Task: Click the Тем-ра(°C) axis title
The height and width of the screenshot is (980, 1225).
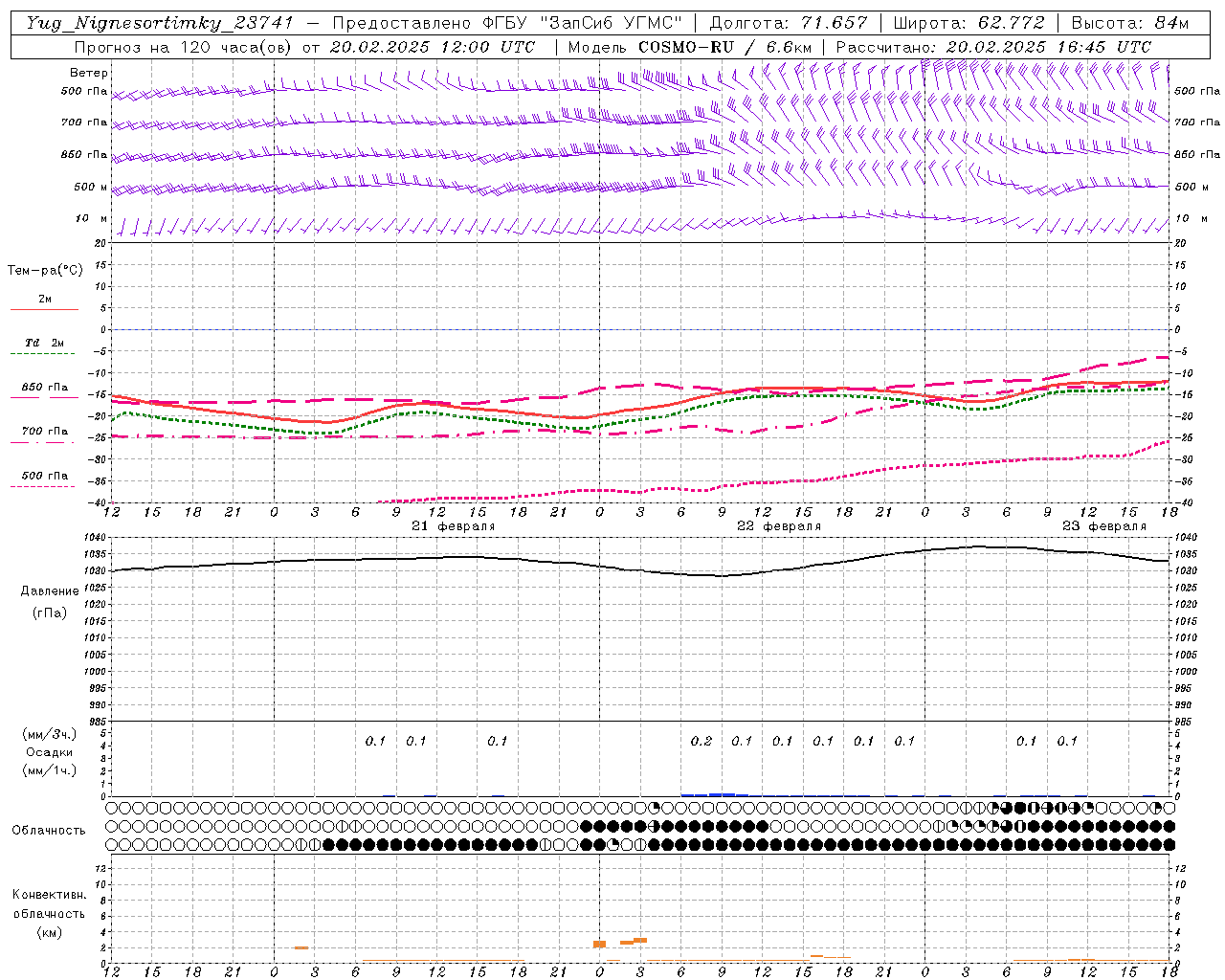Action: click(x=45, y=271)
